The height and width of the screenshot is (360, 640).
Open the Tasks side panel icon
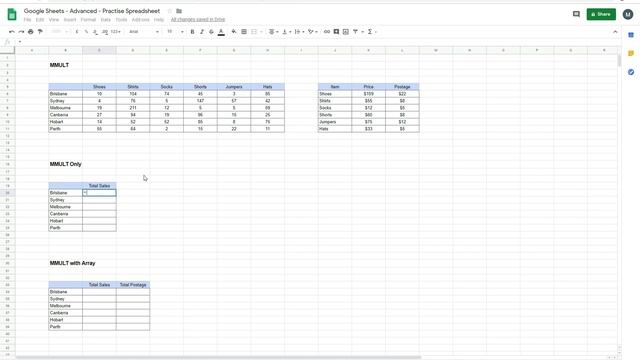tap(631, 72)
